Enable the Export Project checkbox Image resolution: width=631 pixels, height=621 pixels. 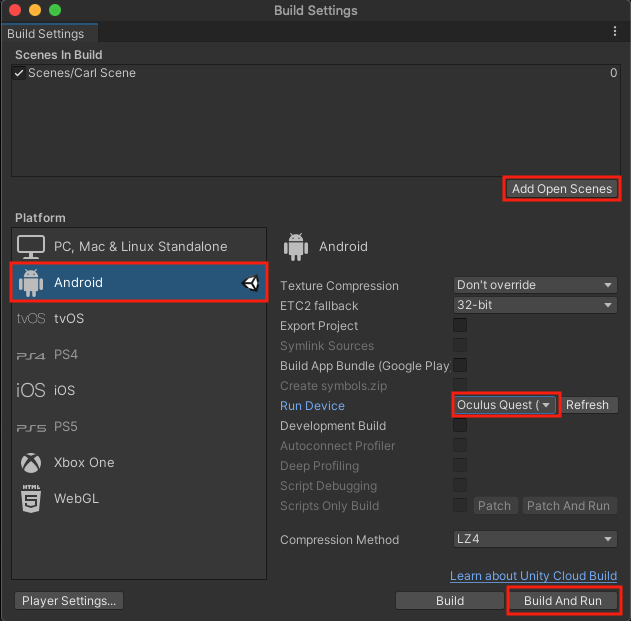[x=460, y=326]
